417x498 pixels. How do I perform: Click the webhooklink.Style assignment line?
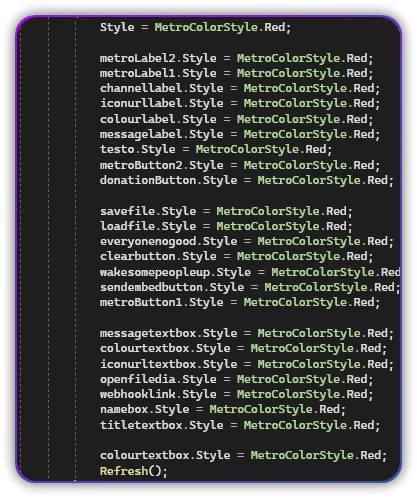click(236, 394)
